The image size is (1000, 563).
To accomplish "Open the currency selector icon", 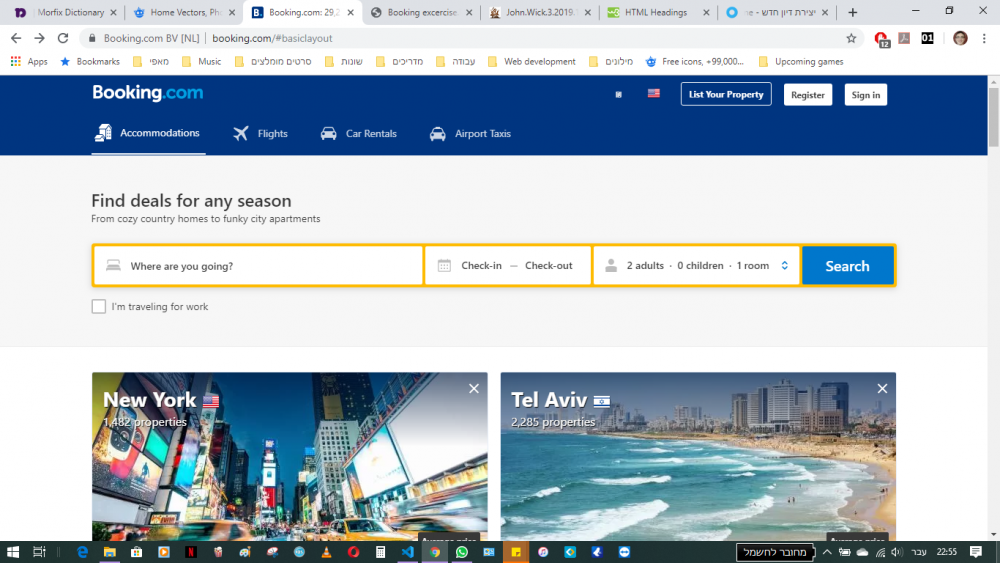I will 618,94.
